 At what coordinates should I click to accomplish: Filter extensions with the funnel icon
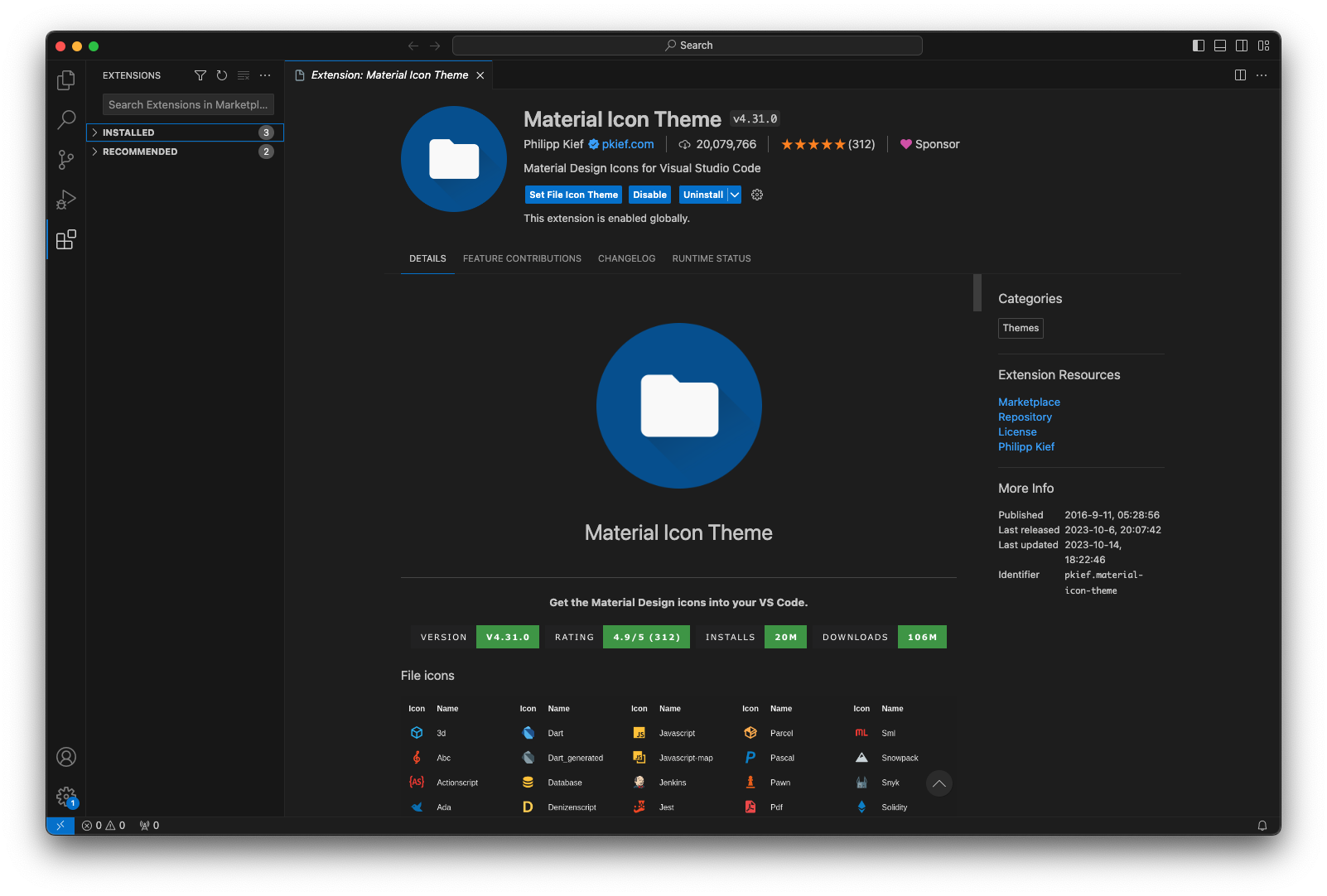200,75
